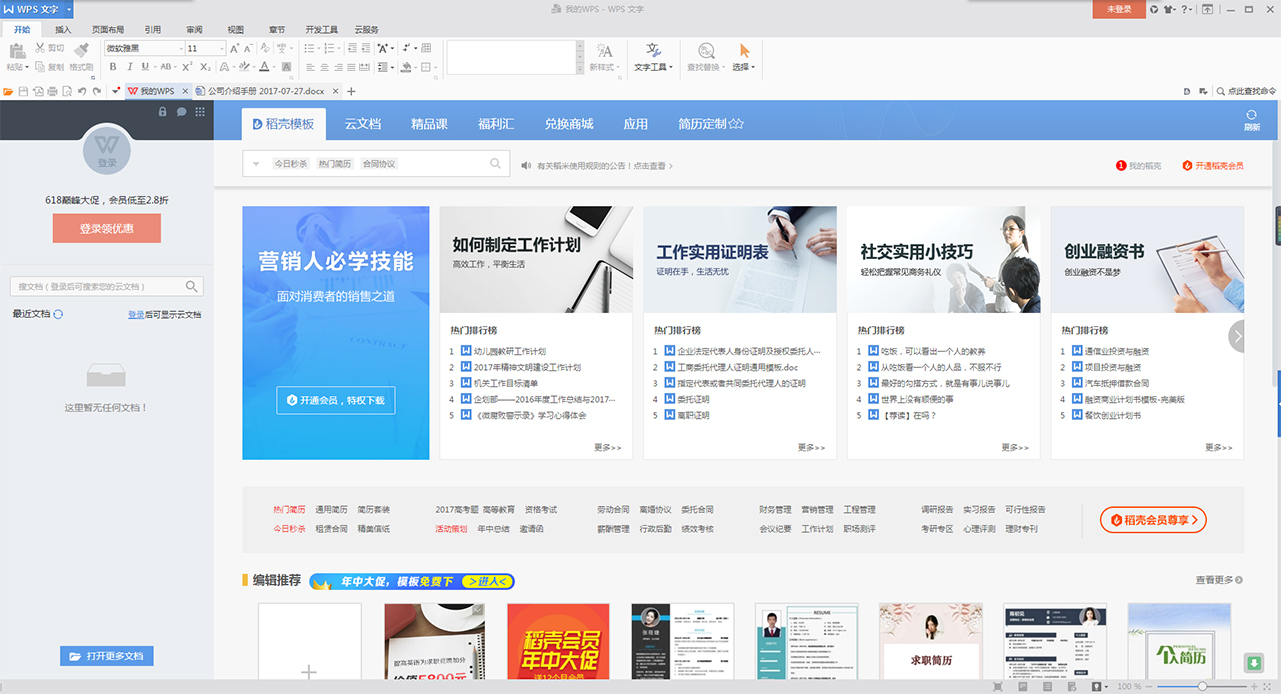Open the chat bubble message icon
1281x694 pixels.
[x=182, y=112]
